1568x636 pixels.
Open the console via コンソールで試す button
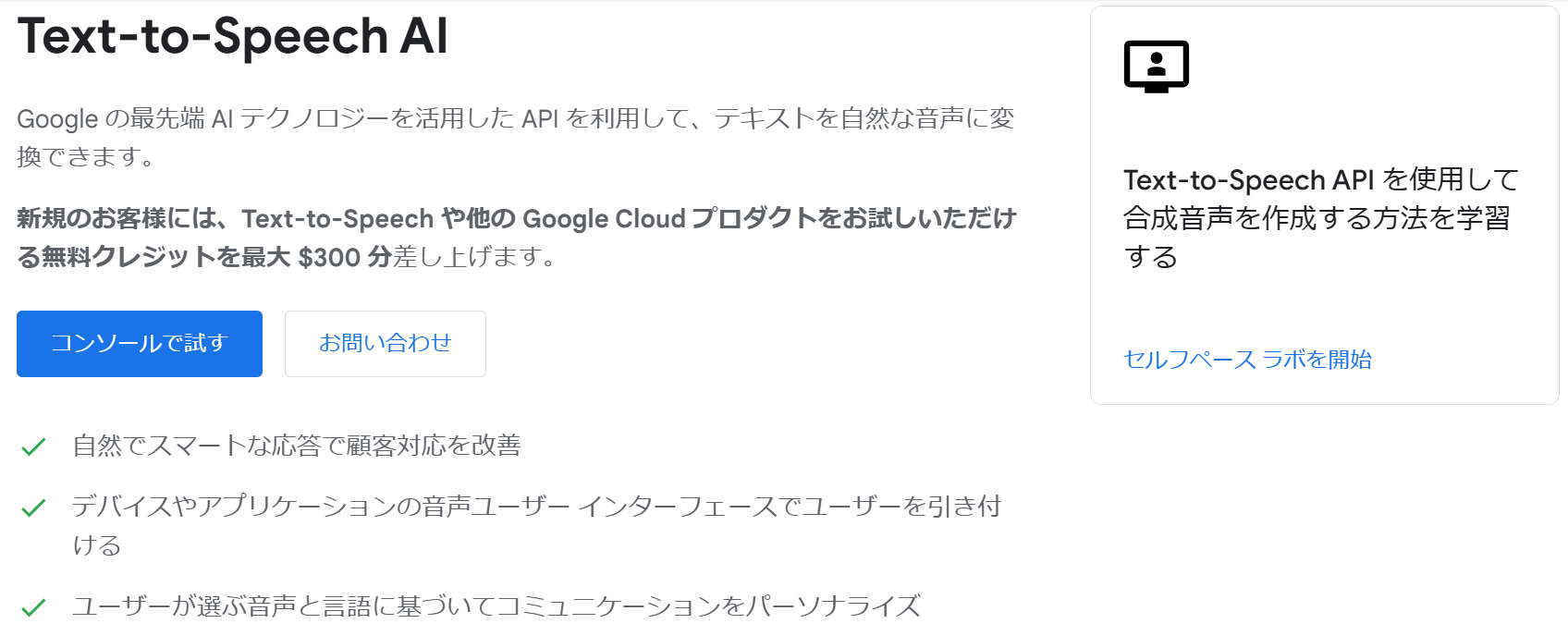click(x=139, y=343)
